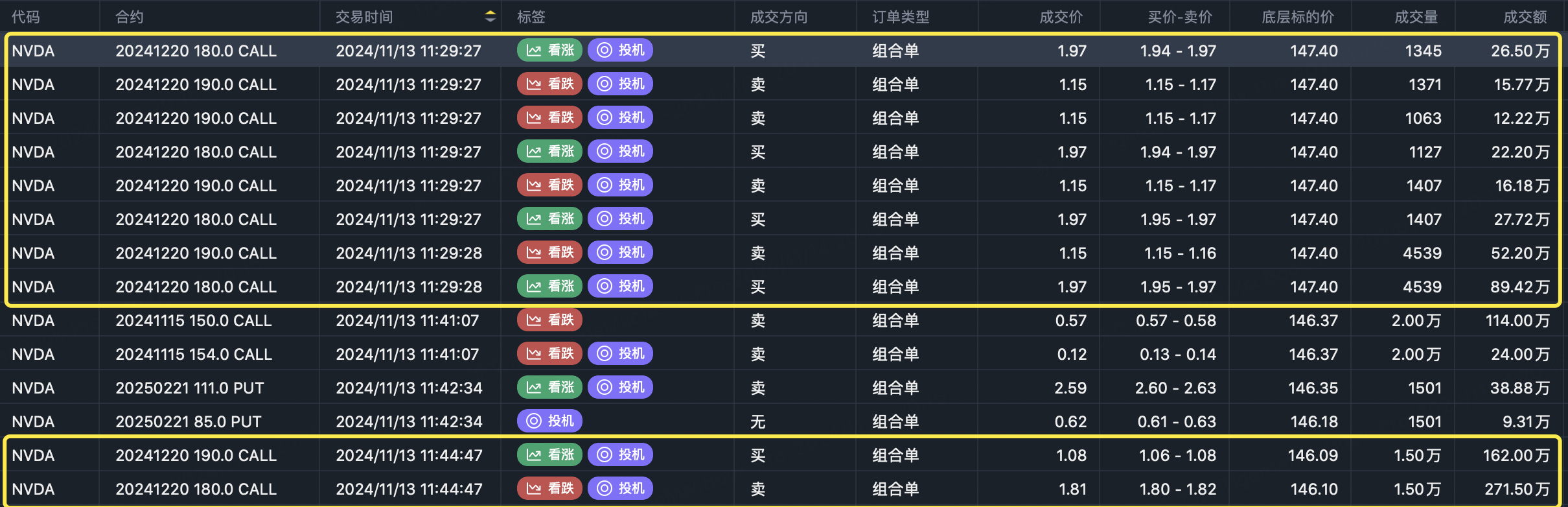Select the 投机 tag in the 27.72万 row

click(x=620, y=219)
